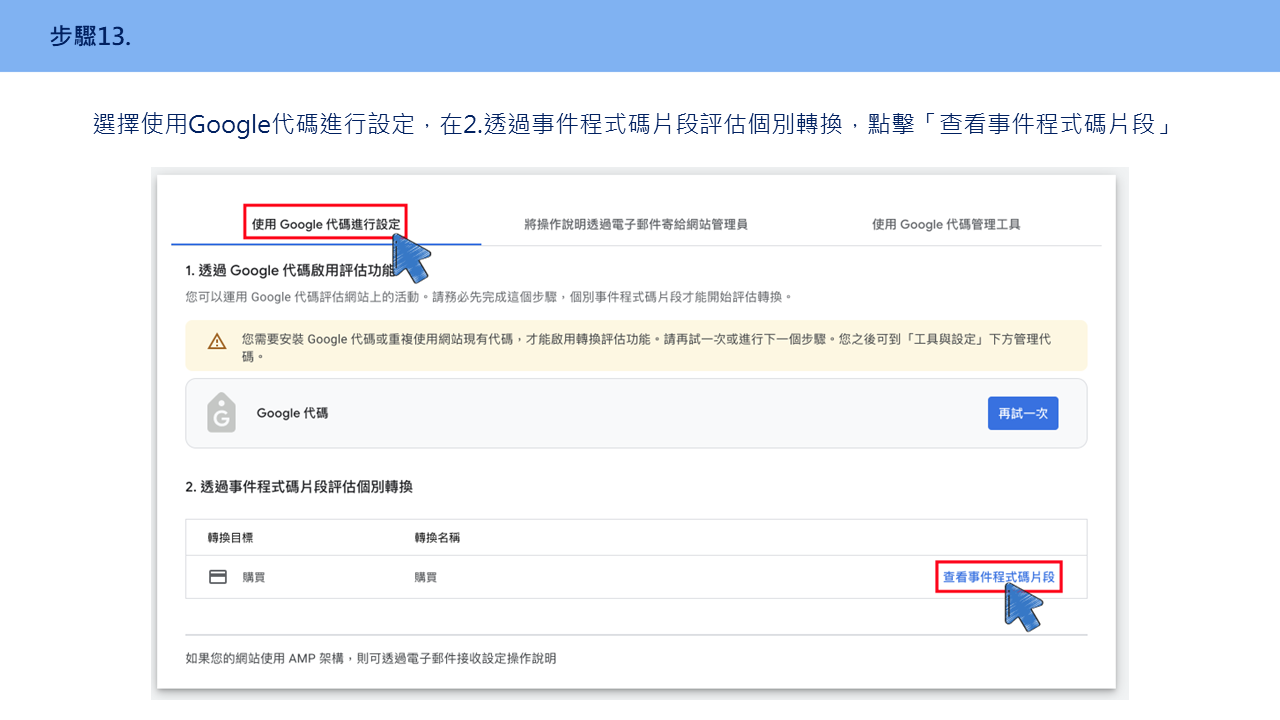The width and height of the screenshot is (1280, 720).
Task: Click the 2. 透過事件程式碼片段評估個別轉換 heading
Action: point(299,487)
